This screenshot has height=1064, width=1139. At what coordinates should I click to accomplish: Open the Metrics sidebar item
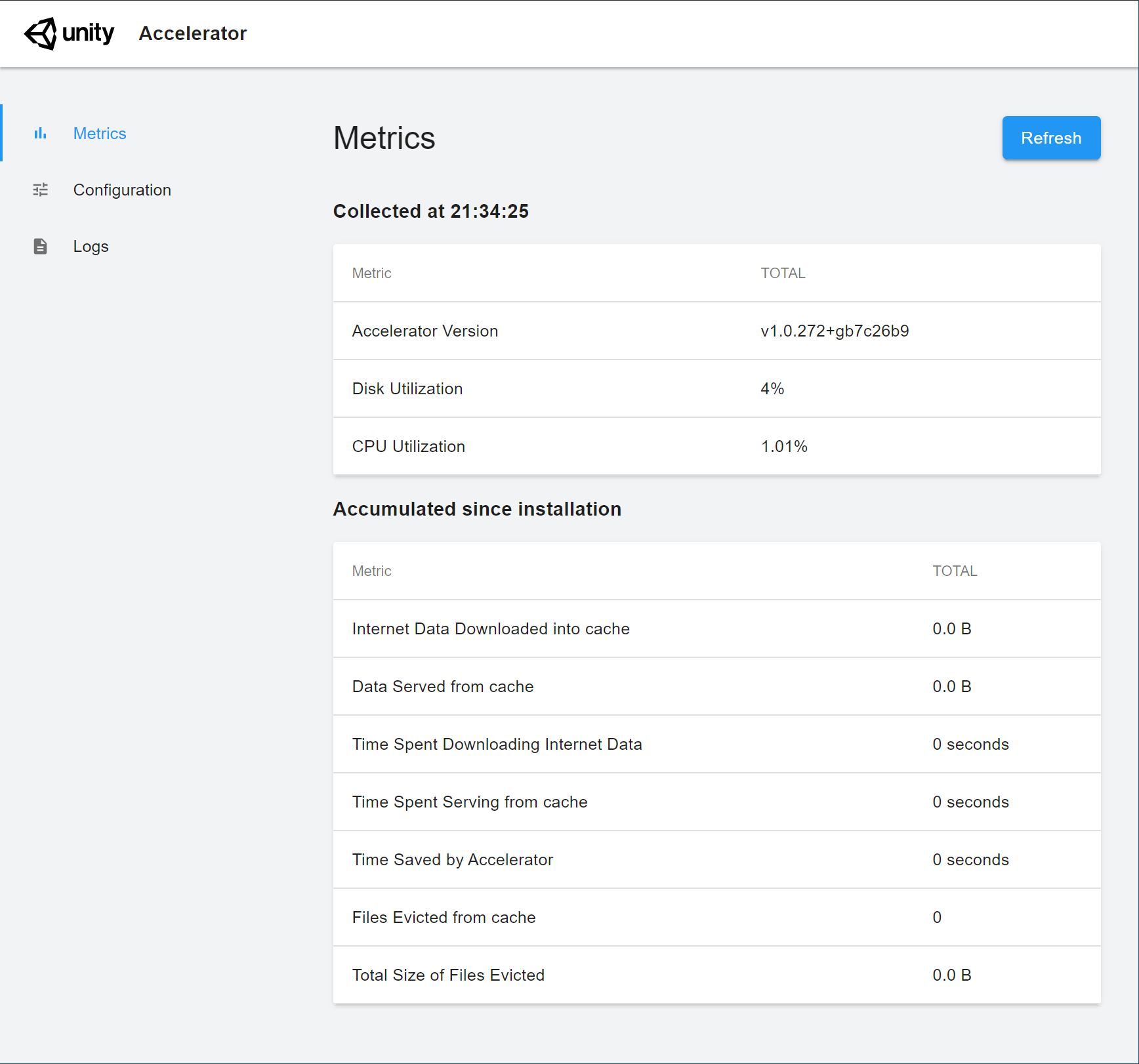100,133
